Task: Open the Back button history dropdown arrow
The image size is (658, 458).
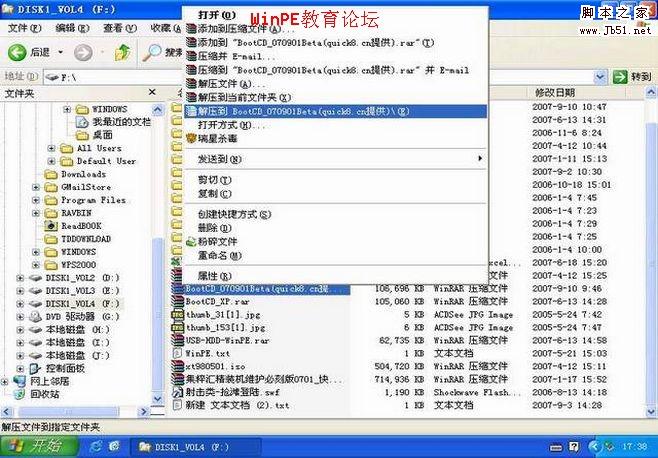Action: [x=60, y=52]
